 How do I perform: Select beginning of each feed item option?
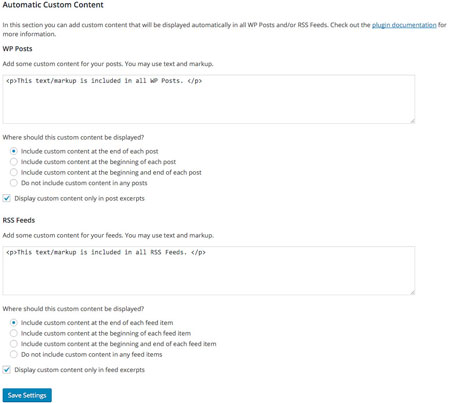tap(13, 333)
